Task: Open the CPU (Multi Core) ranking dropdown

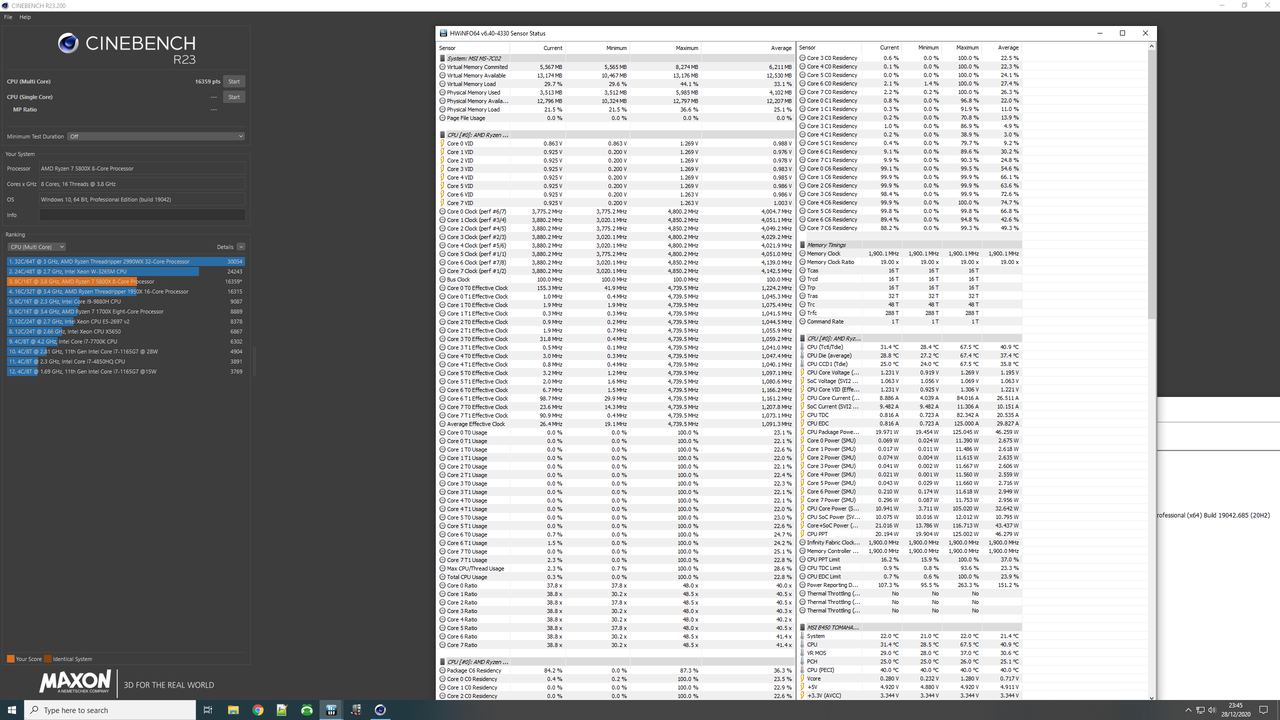Action: pos(36,247)
